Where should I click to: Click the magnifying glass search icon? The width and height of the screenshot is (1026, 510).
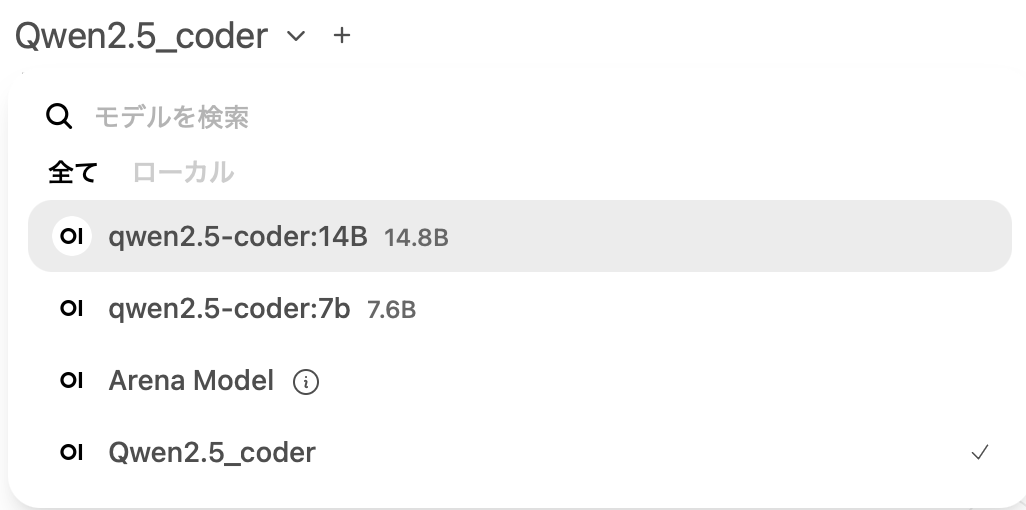(x=60, y=117)
